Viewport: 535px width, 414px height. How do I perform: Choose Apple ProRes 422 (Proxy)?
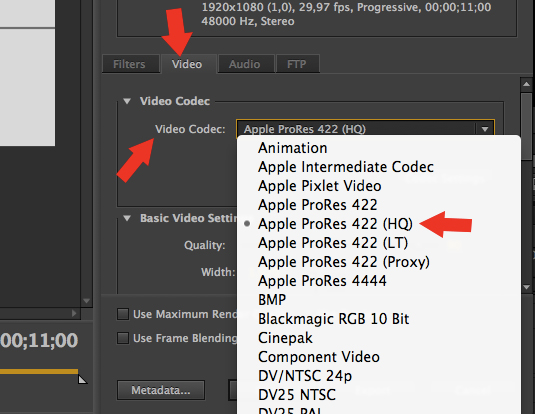click(x=379, y=262)
